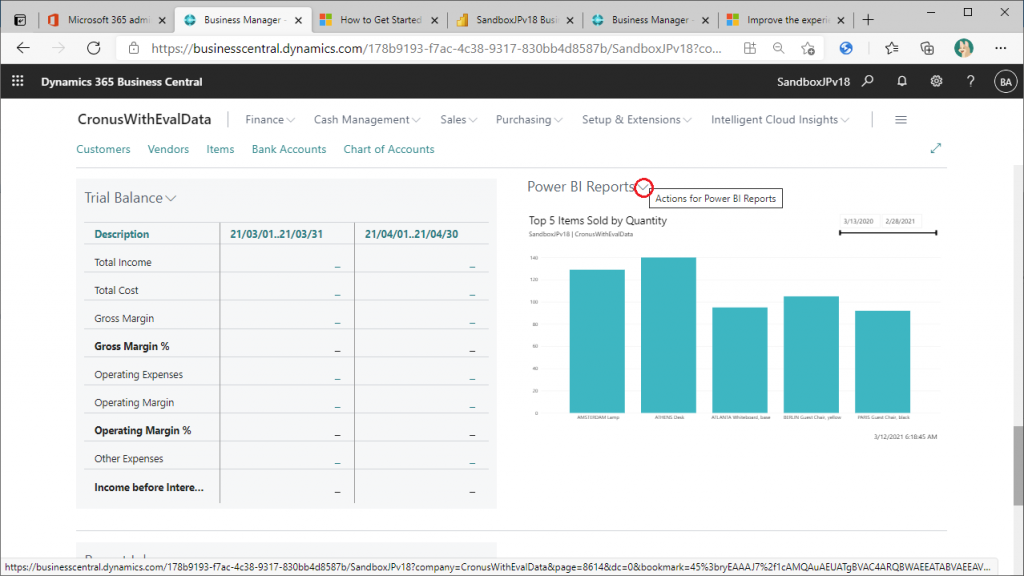The height and width of the screenshot is (576, 1024).
Task: Open the Items link
Action: (x=220, y=149)
